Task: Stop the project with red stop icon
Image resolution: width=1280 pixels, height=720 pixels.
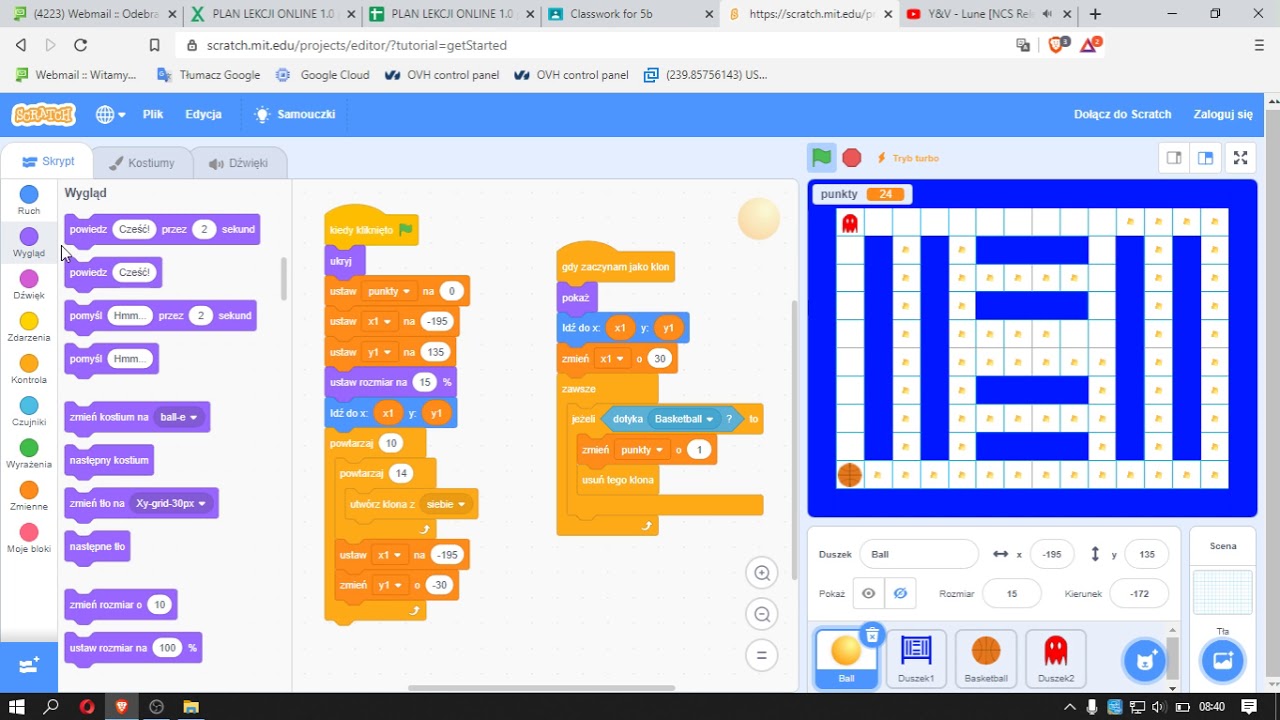Action: pyautogui.click(x=852, y=158)
